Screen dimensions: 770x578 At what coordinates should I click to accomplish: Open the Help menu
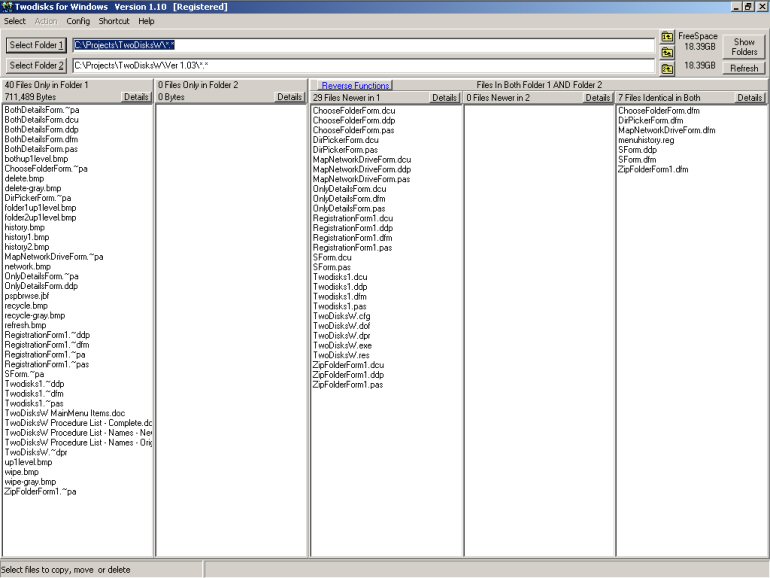(147, 21)
